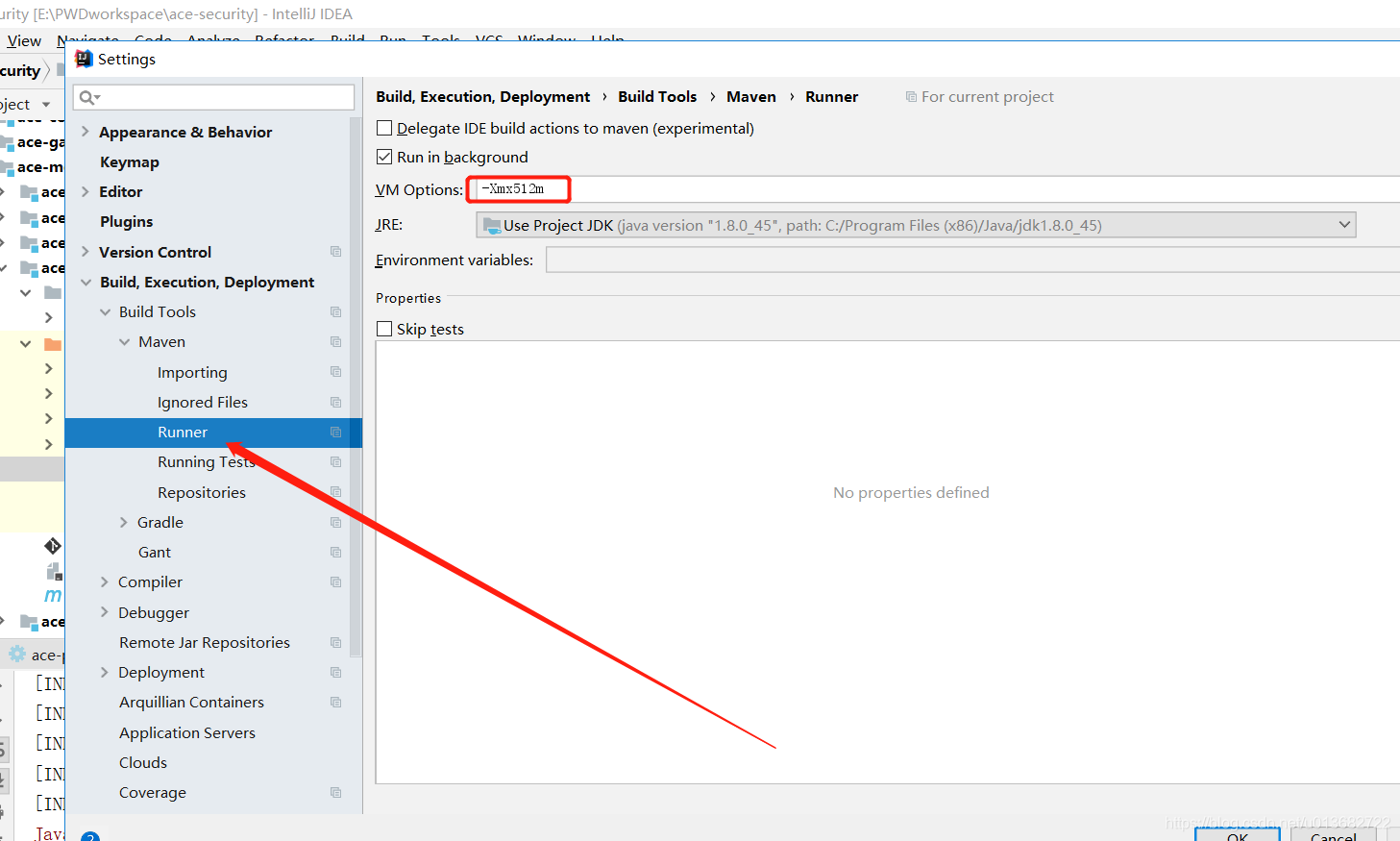This screenshot has height=841, width=1400.
Task: Expand the Editor settings node
Action: (86, 191)
